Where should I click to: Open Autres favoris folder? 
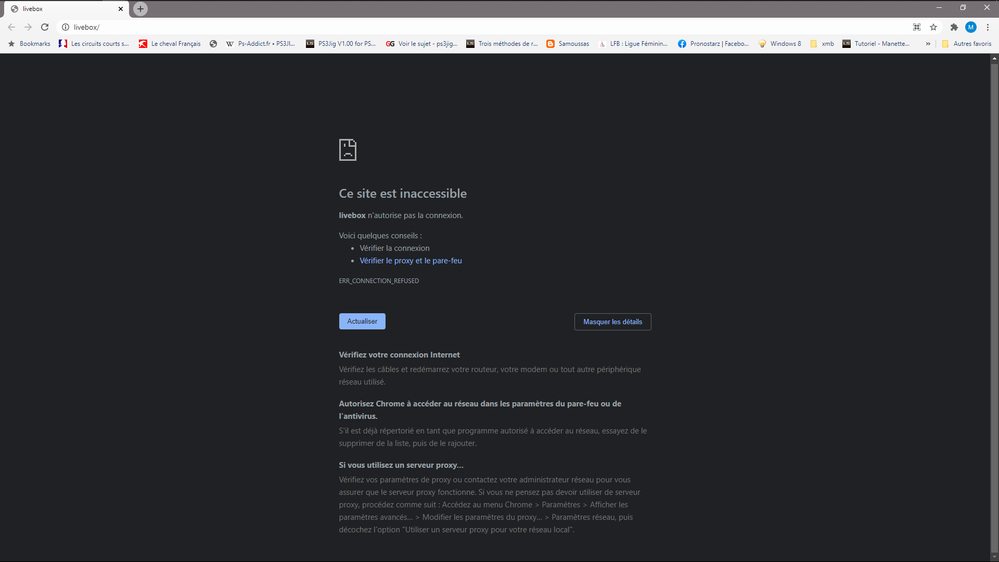click(x=967, y=43)
